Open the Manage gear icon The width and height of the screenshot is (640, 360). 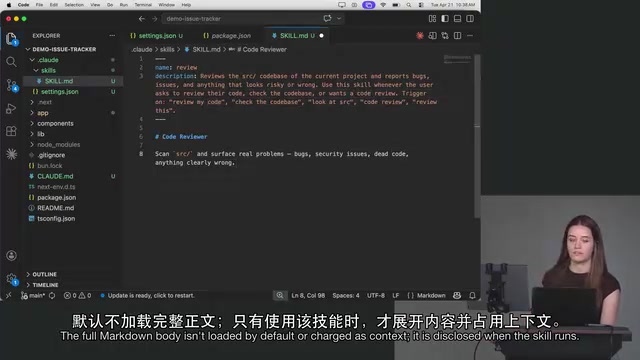(11, 279)
